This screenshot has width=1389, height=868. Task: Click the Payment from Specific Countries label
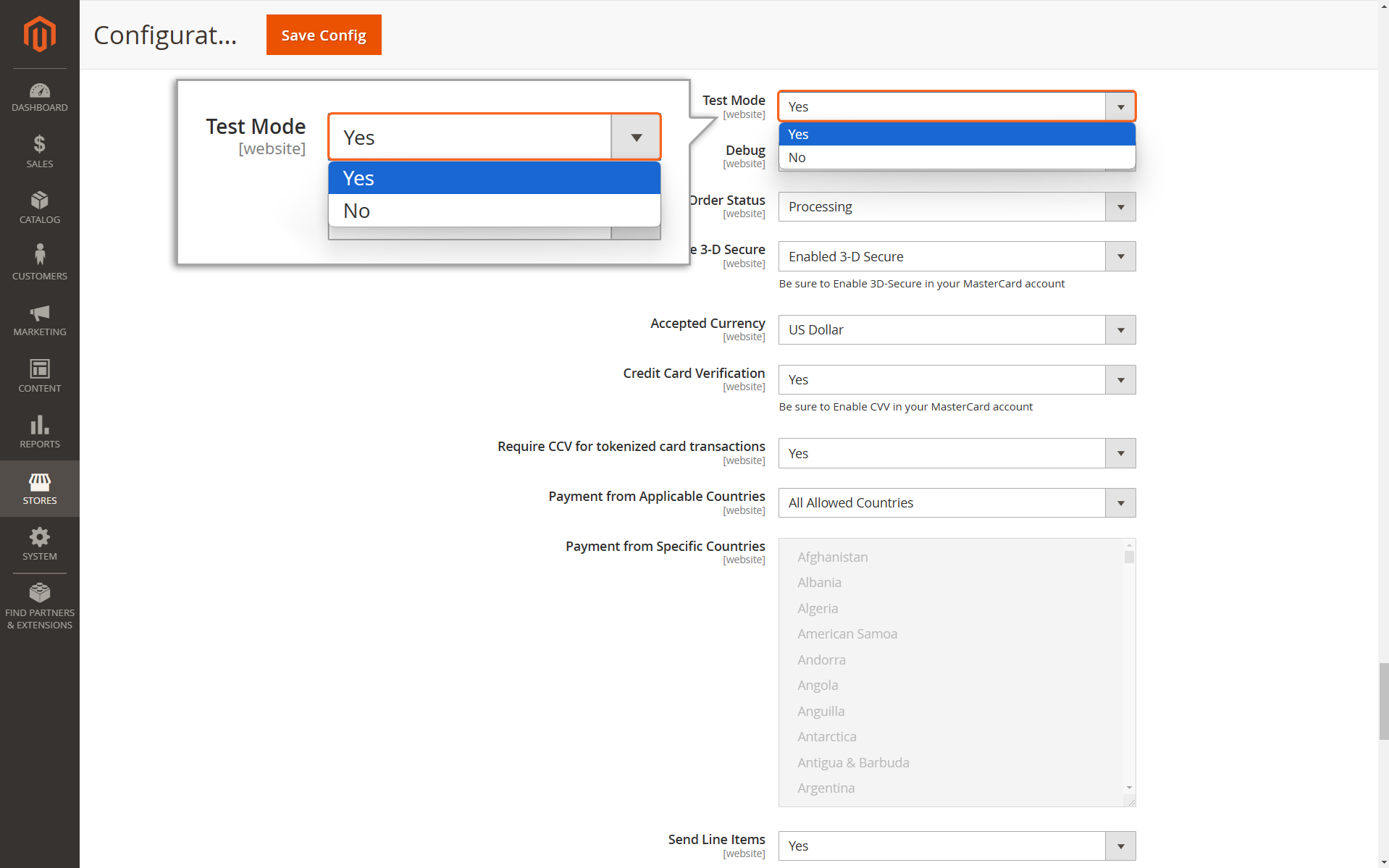pos(665,547)
